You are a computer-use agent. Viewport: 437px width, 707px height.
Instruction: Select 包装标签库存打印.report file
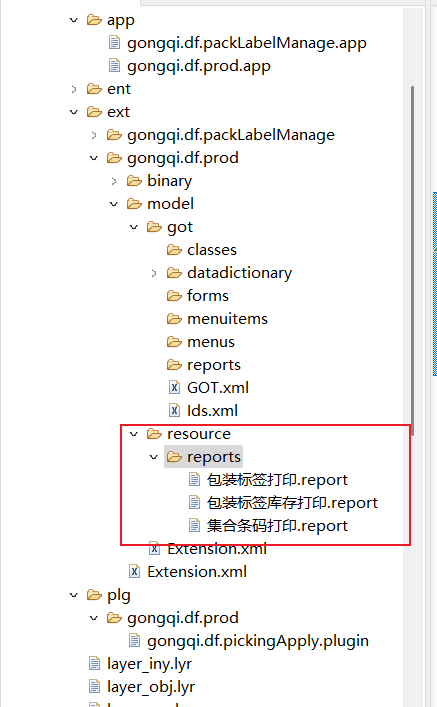click(292, 502)
